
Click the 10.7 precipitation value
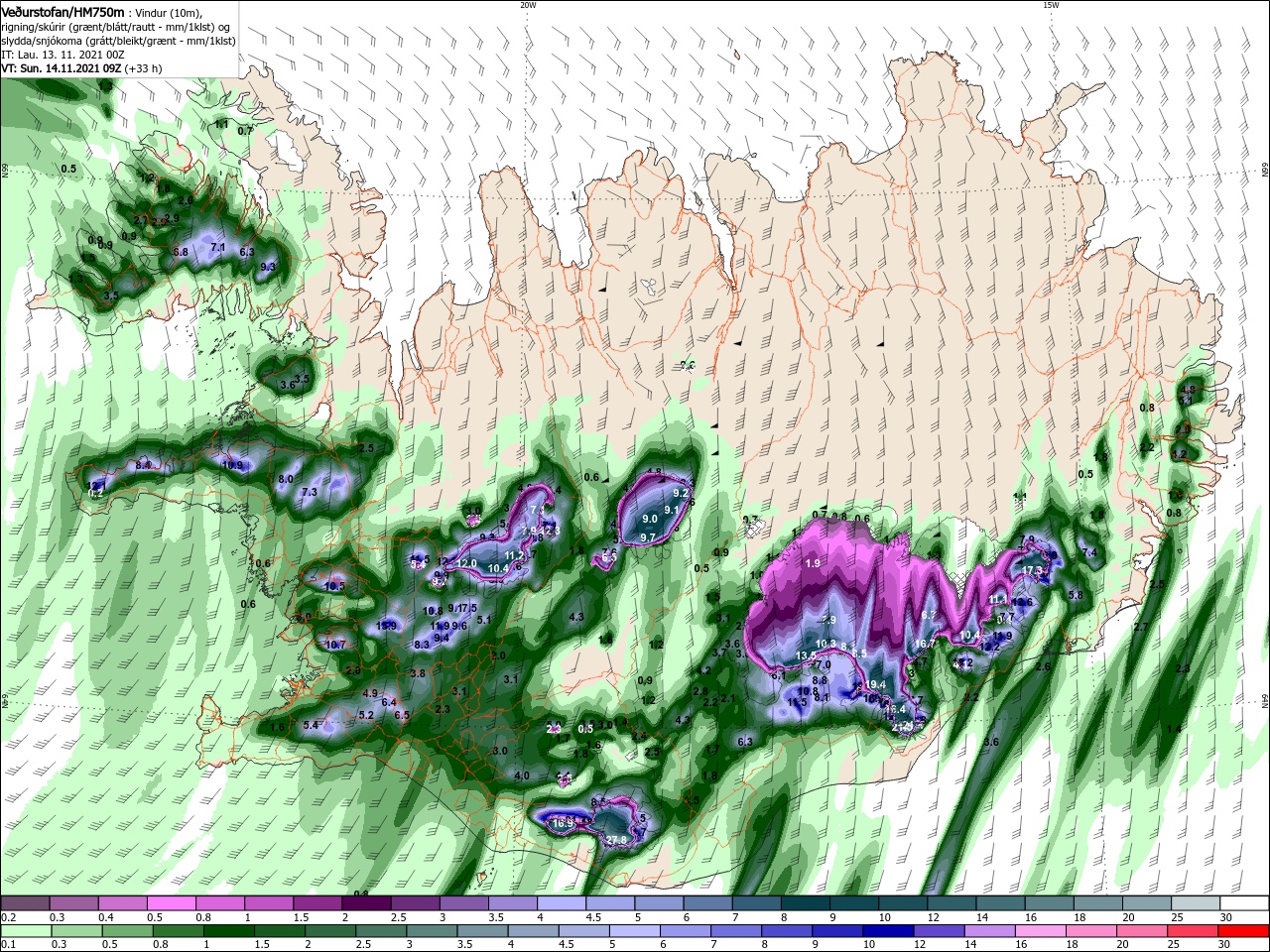point(335,645)
